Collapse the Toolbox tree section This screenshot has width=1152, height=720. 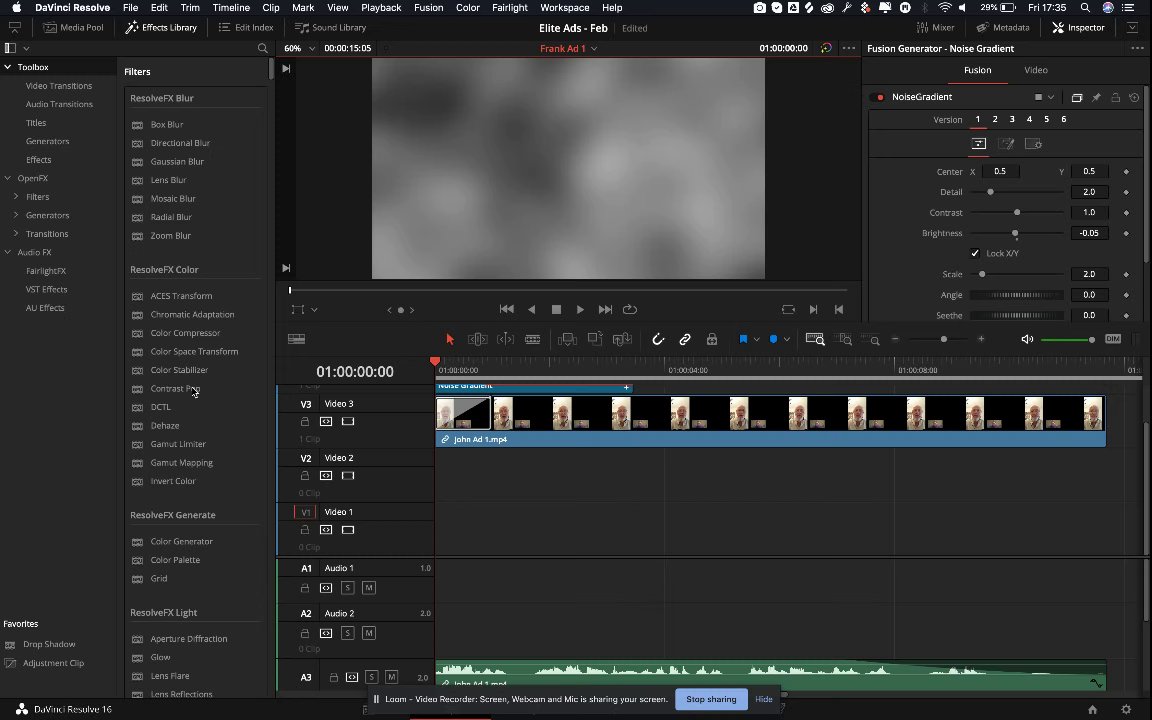point(7,67)
